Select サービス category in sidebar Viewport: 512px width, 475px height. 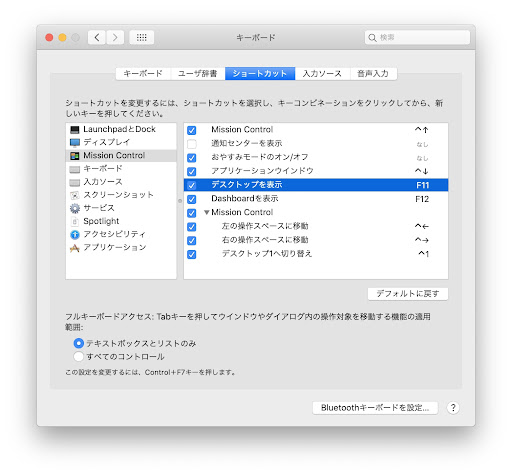pyautogui.click(x=121, y=208)
